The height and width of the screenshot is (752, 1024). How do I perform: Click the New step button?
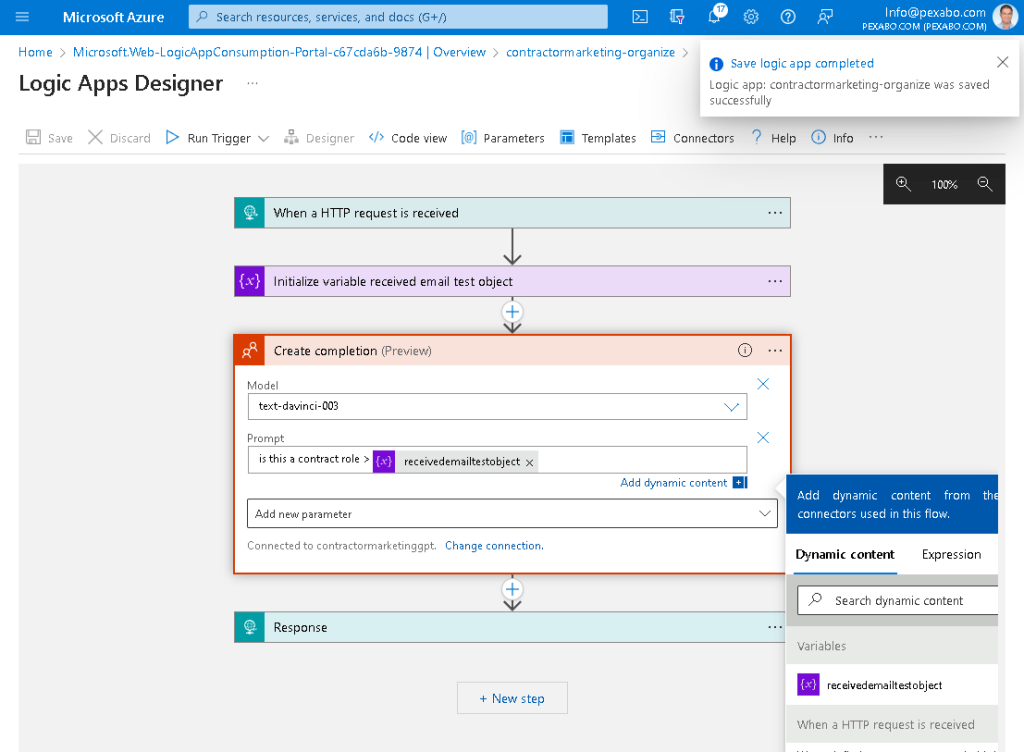tap(513, 698)
